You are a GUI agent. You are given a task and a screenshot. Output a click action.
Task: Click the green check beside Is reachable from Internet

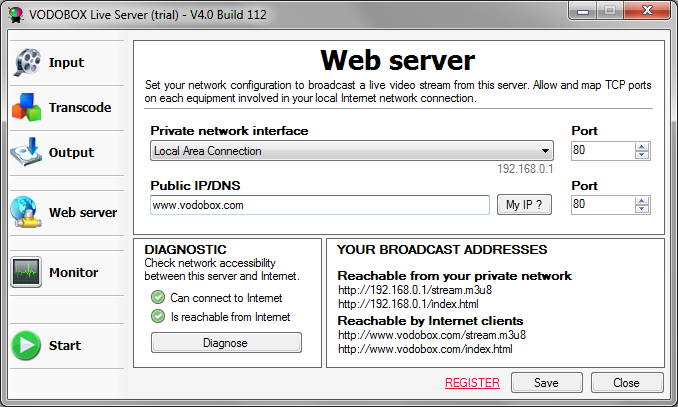pyautogui.click(x=158, y=317)
